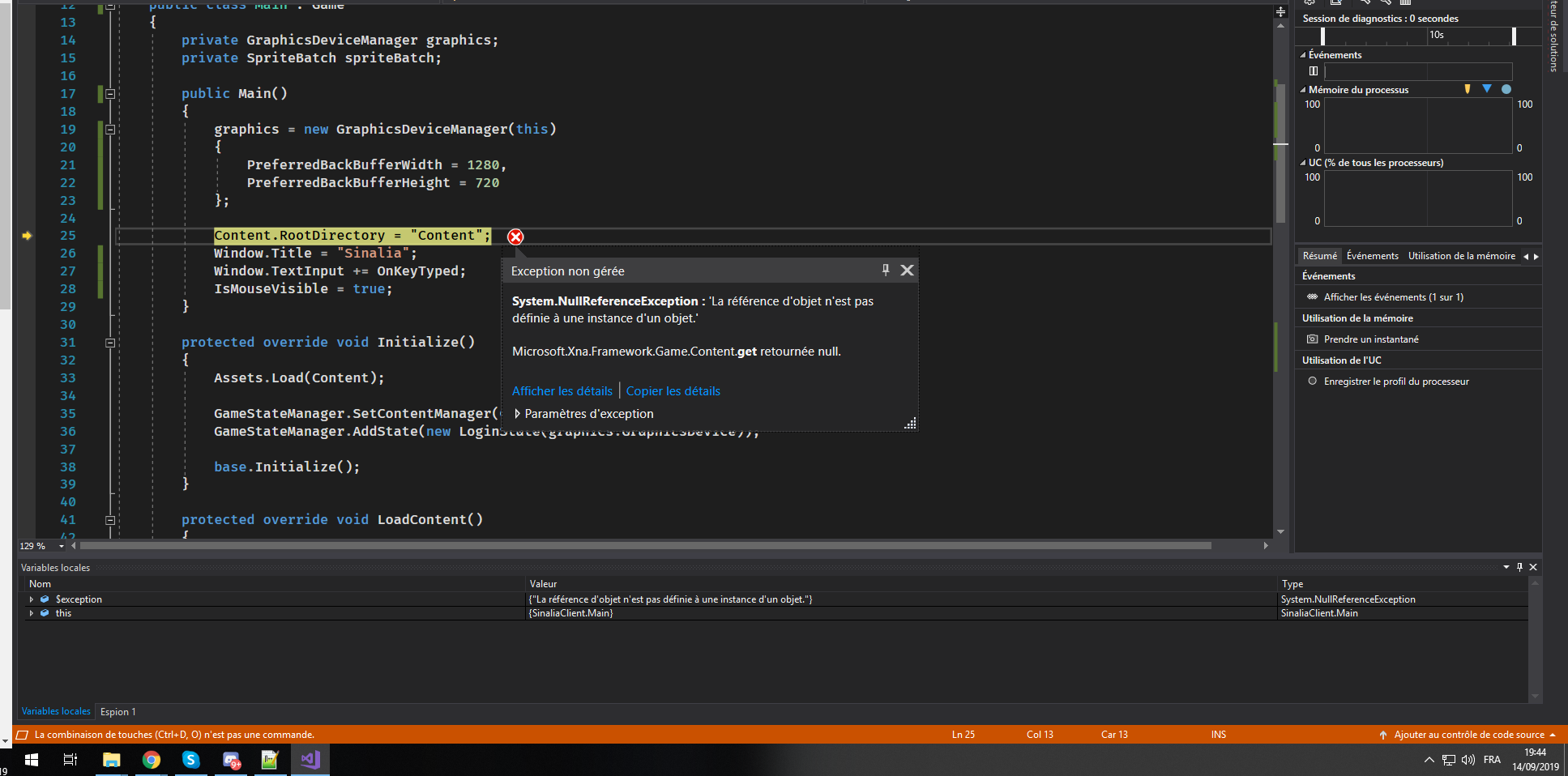Click the Visual Studio taskbar icon
This screenshot has height=776, width=1568.
tap(310, 760)
